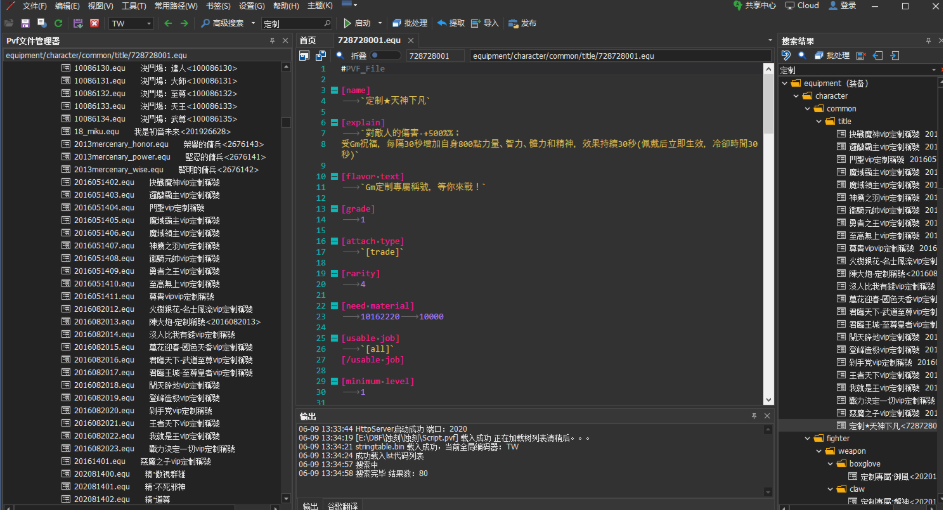Image resolution: width=943 pixels, height=510 pixels.
Task: Click the purple Save icon in toolbar
Action: click(25, 23)
